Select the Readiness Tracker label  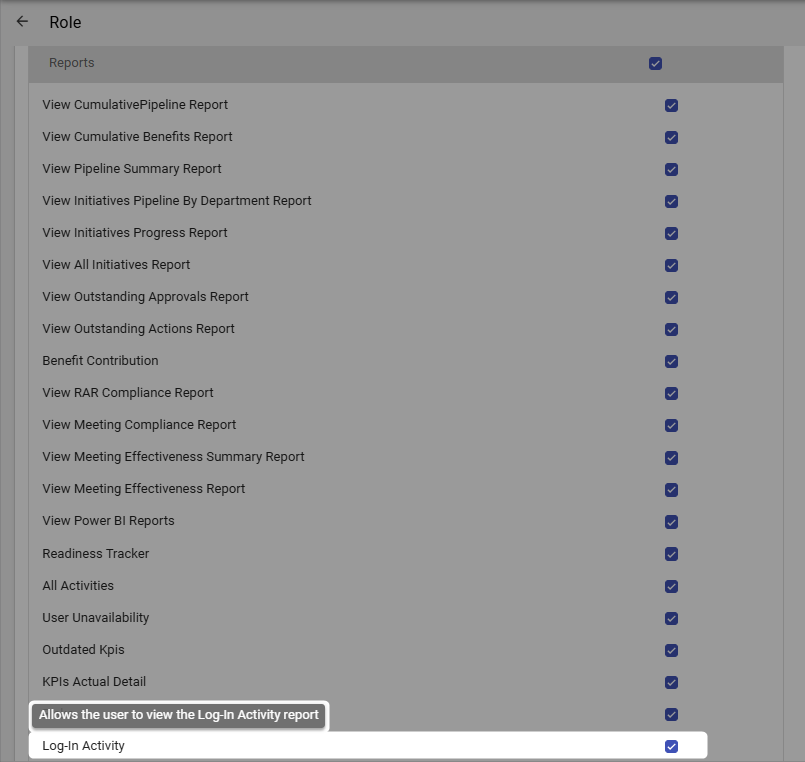click(95, 554)
